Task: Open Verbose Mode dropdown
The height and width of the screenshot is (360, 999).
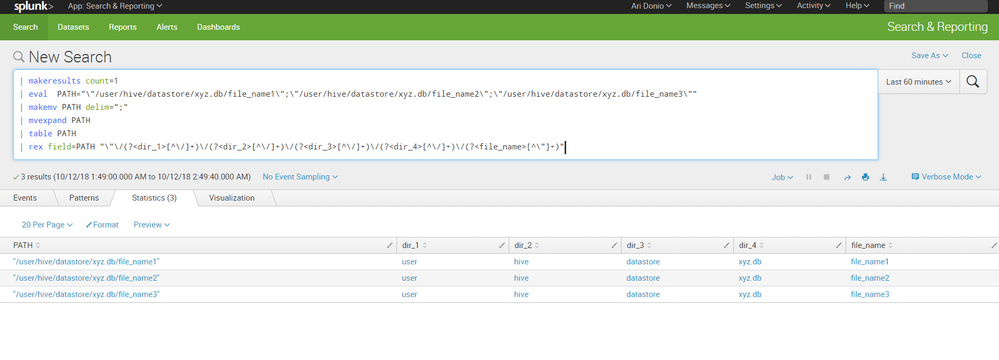Action: [x=946, y=176]
